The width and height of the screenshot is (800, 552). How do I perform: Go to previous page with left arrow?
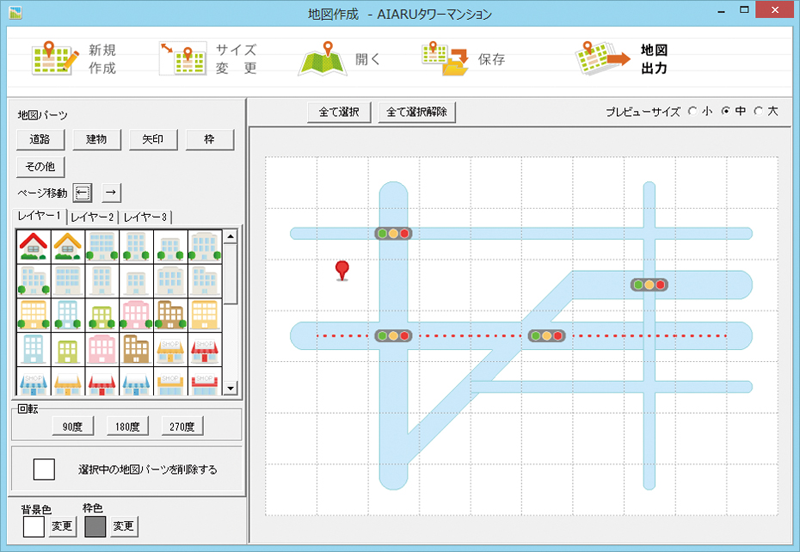[x=83, y=192]
